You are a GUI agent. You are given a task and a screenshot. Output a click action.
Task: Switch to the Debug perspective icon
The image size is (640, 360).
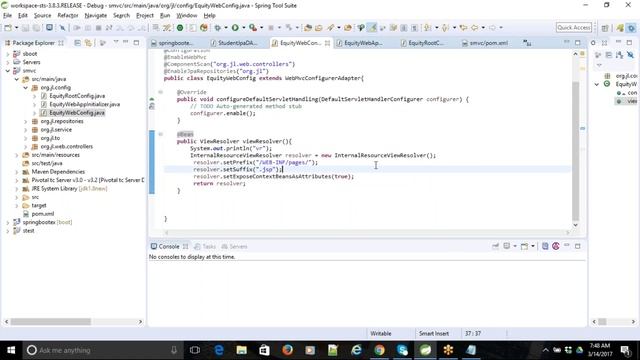pos(631,28)
